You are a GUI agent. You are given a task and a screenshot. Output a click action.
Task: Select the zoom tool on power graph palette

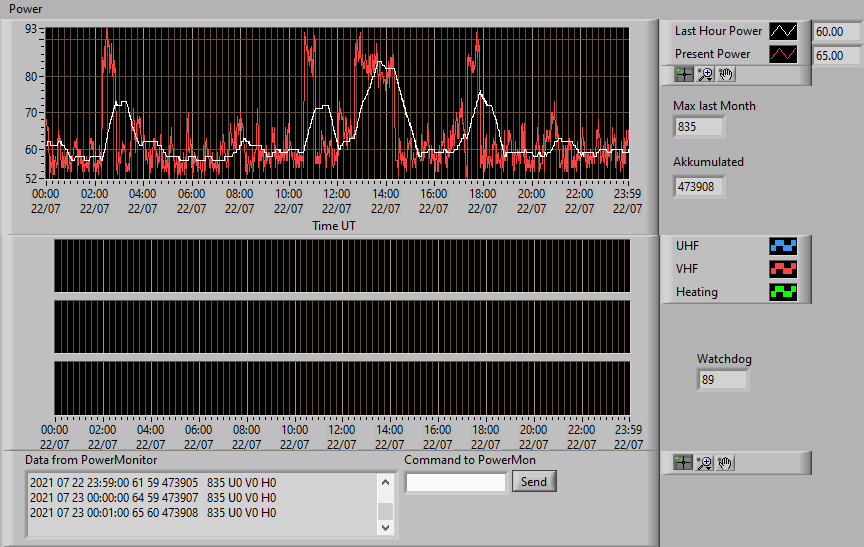point(705,74)
